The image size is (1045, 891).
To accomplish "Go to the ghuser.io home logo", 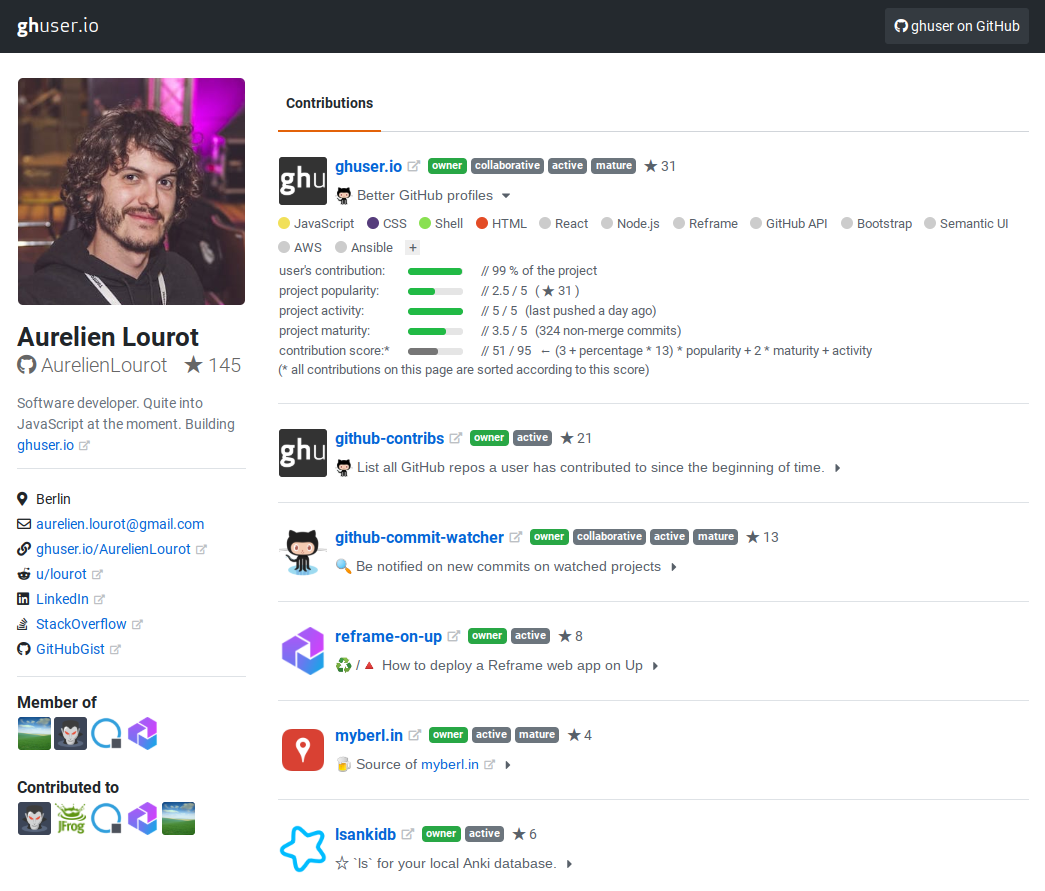I will point(58,26).
